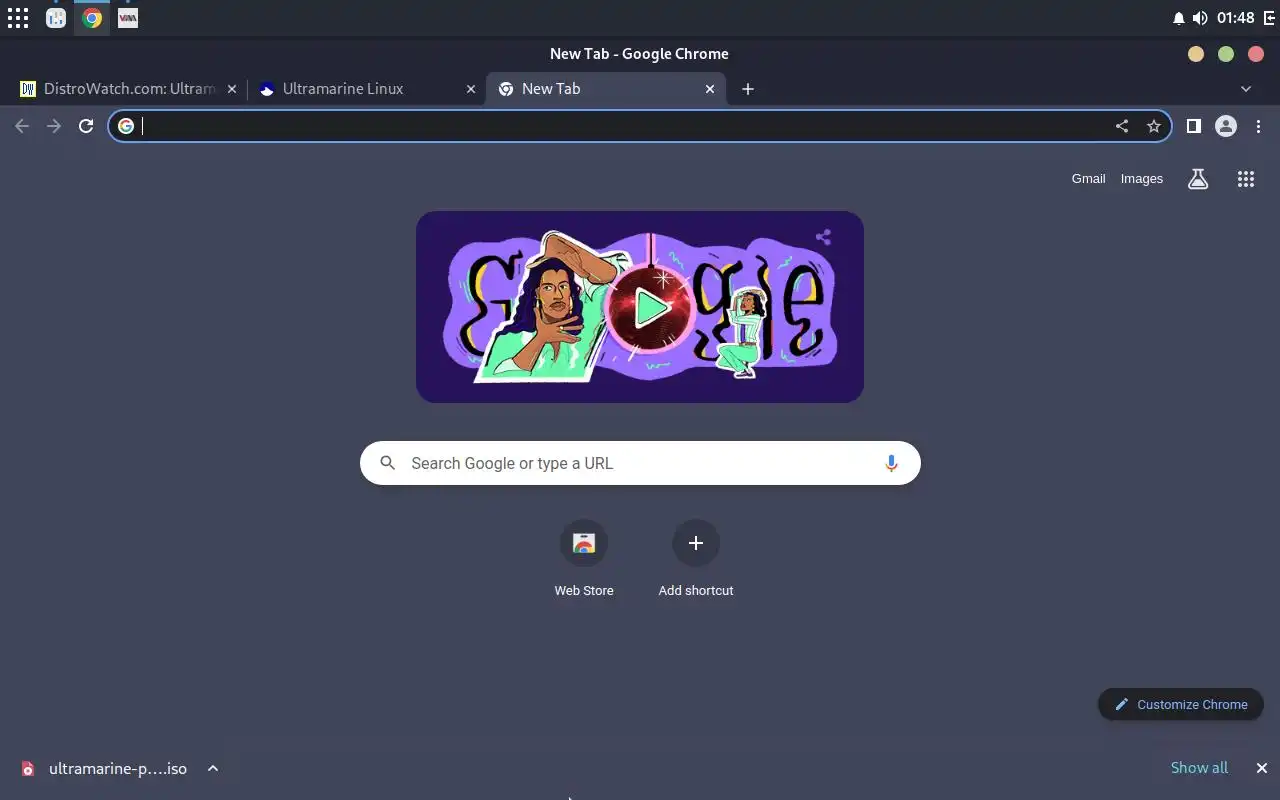Open the Web Store shortcut
This screenshot has height=800, width=1280.
[584, 560]
